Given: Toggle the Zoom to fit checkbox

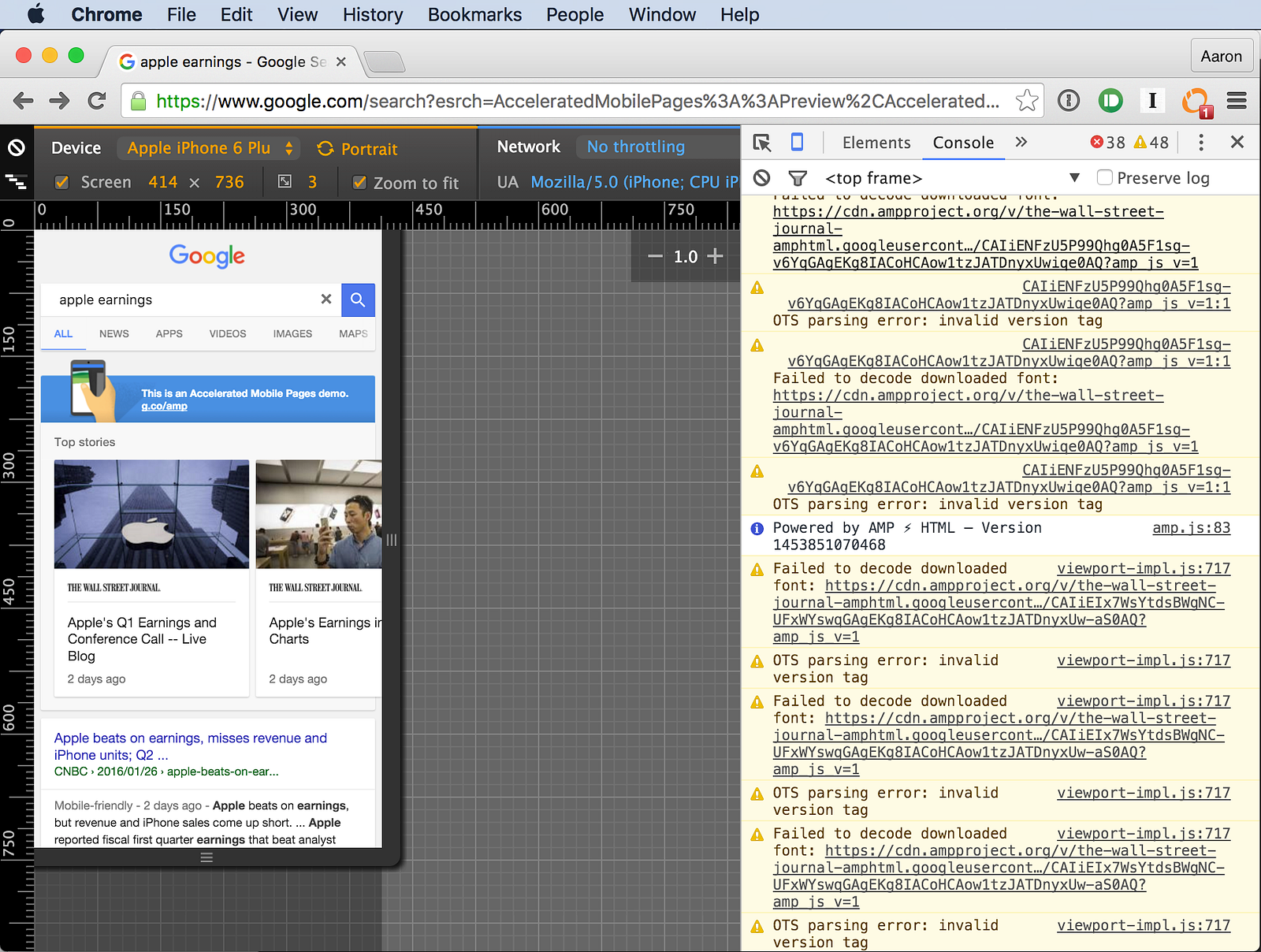Looking at the screenshot, I should 359,183.
